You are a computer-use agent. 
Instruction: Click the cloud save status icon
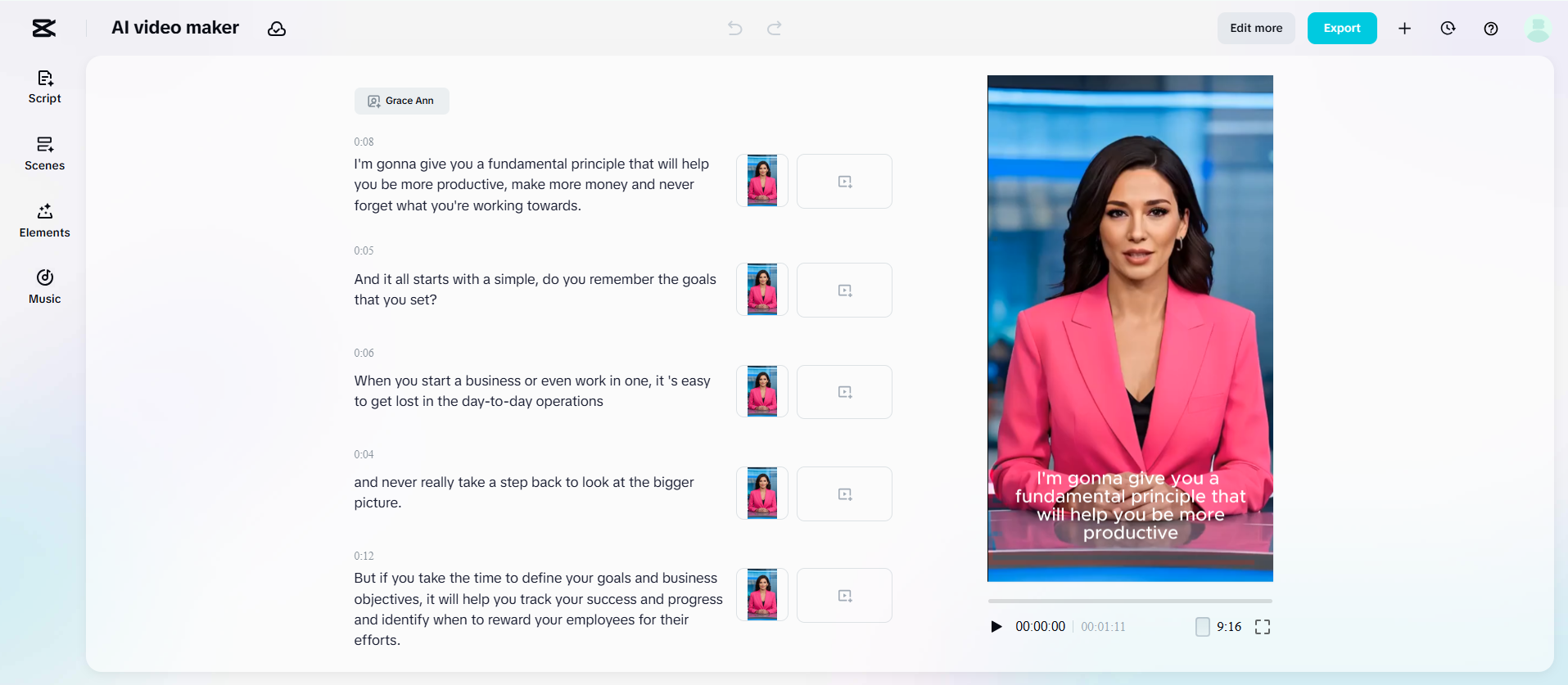point(277,29)
